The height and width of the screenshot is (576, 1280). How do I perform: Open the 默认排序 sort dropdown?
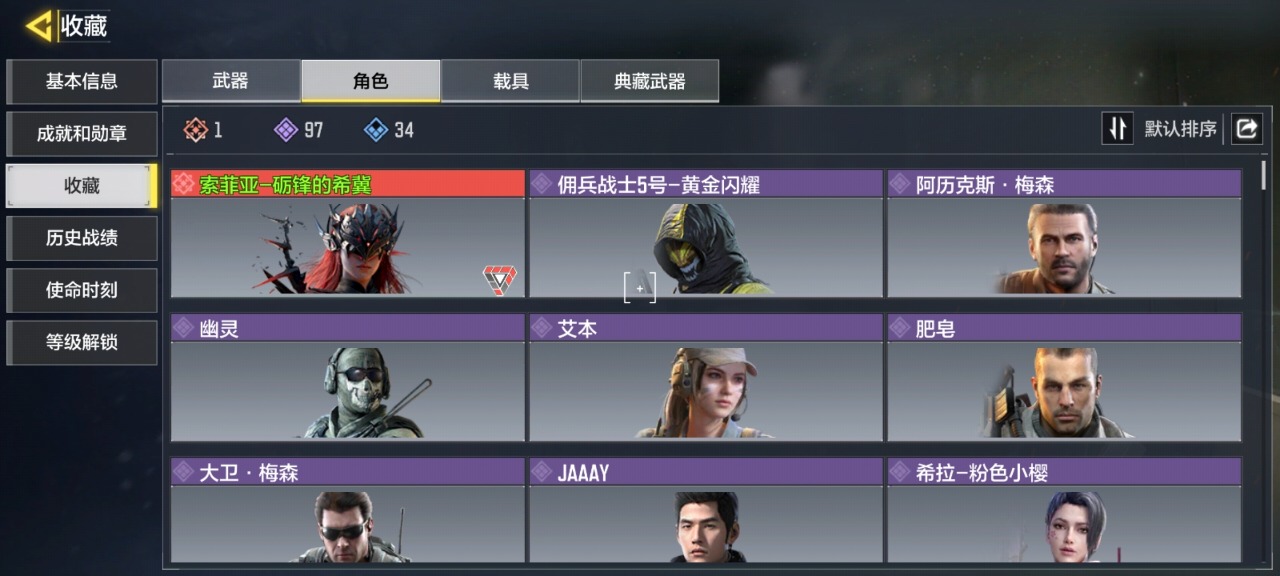tap(1181, 129)
